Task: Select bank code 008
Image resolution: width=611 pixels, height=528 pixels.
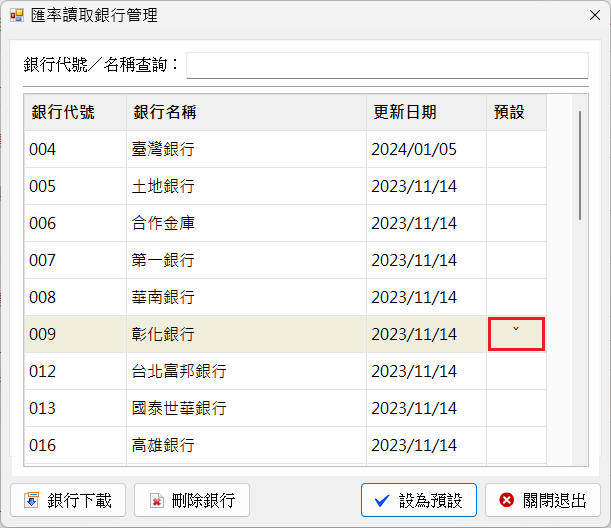Action: 42,297
